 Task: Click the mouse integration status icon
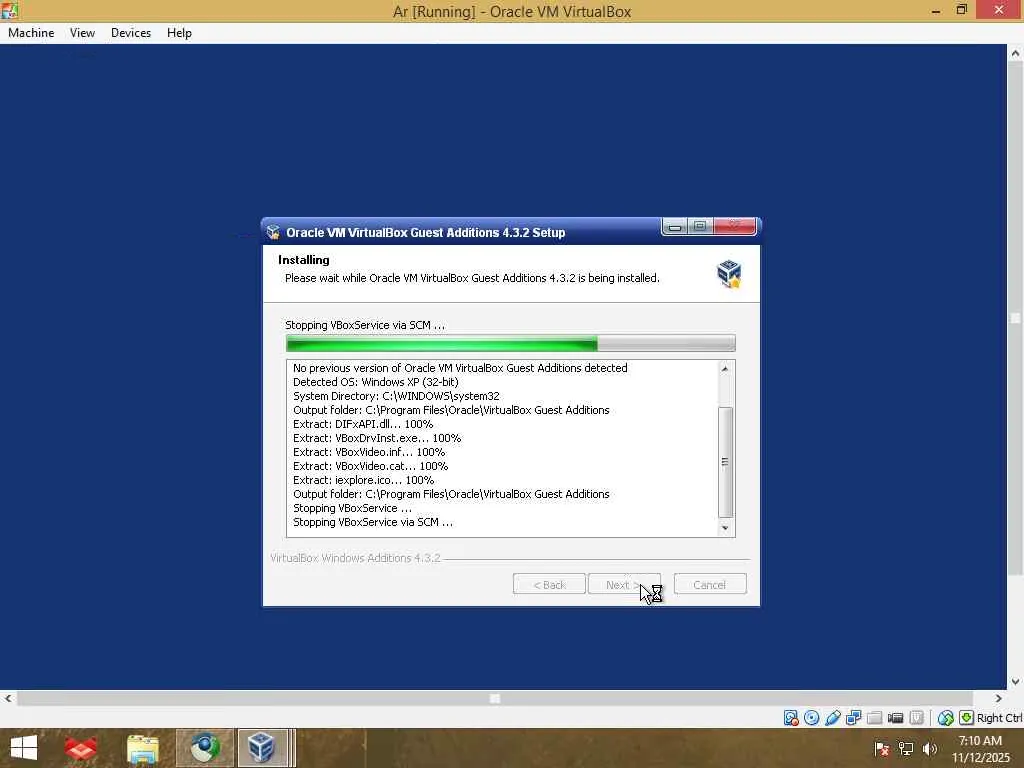pyautogui.click(x=946, y=718)
